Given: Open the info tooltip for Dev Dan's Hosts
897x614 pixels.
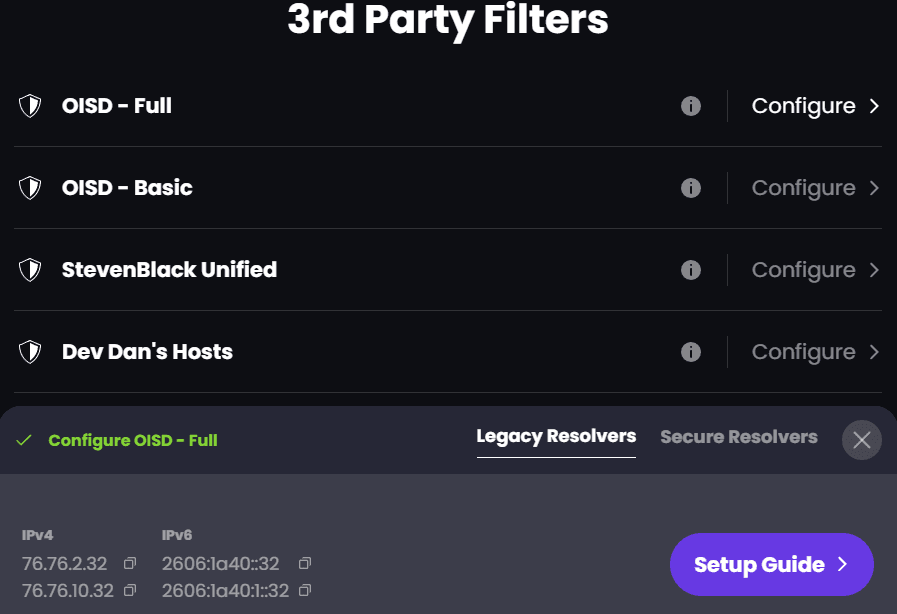Looking at the screenshot, I should click(x=690, y=352).
